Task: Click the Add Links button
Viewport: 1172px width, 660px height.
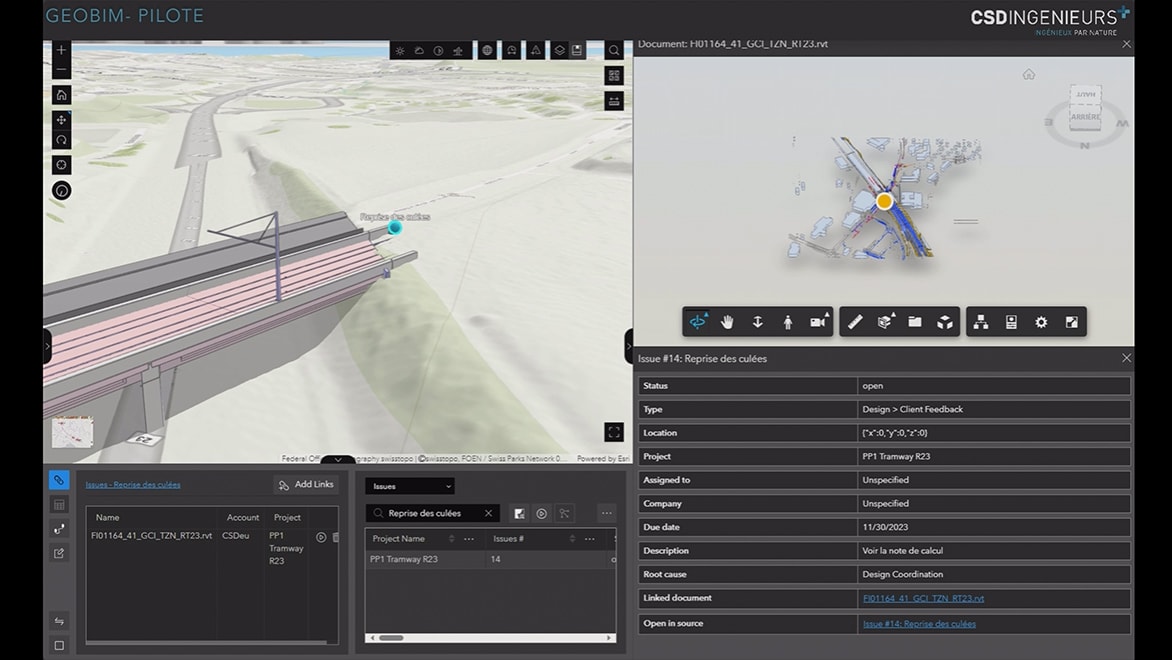Action: [x=306, y=485]
